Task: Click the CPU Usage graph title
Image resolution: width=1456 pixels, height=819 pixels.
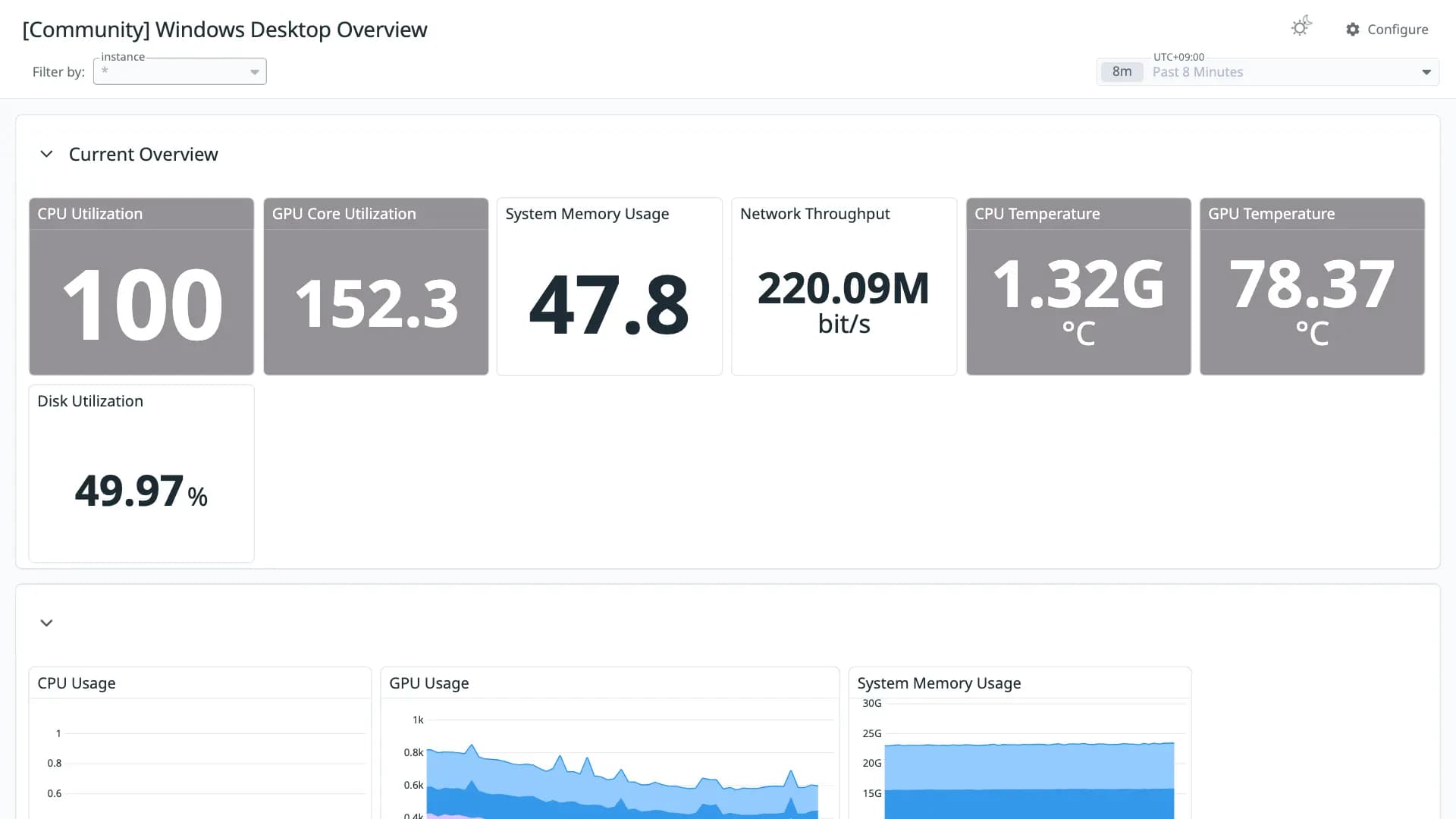Action: [x=77, y=683]
